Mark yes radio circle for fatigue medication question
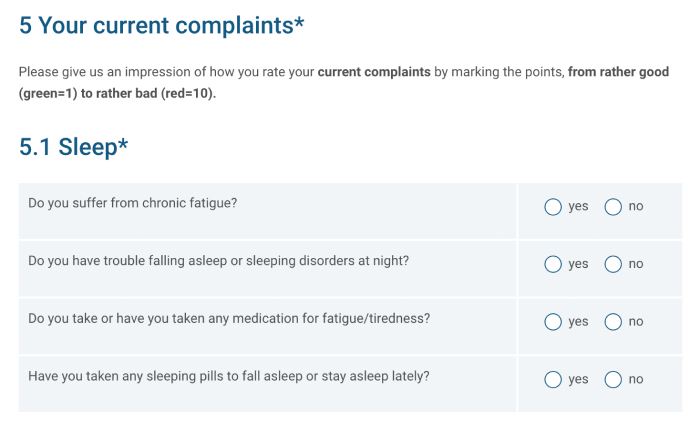700x443 pixels. click(x=553, y=322)
